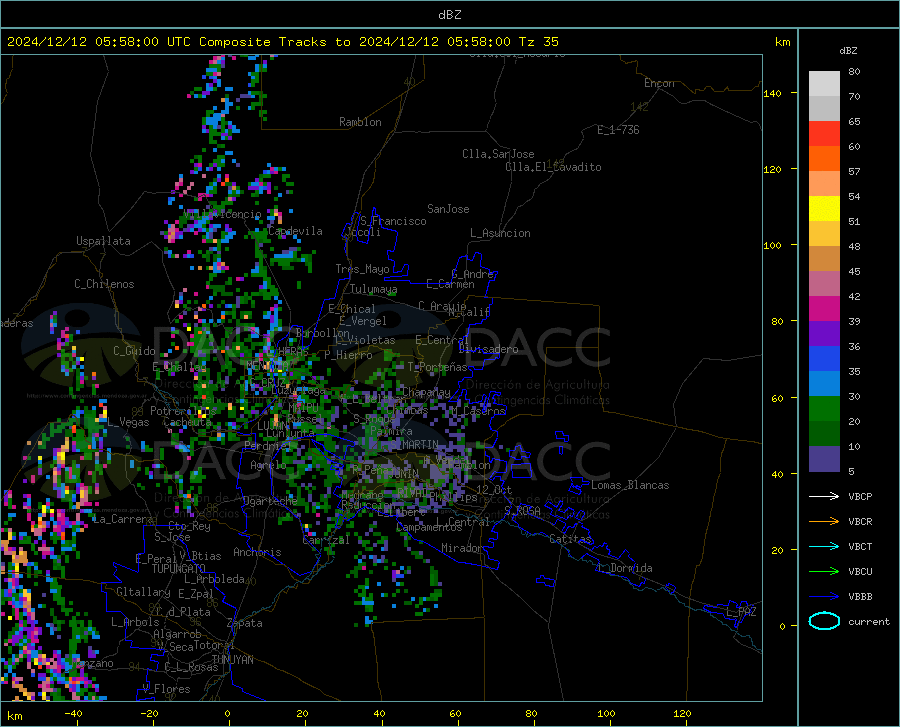Click the 0 km mark on vertical axis
Viewport: 900px width, 727px height.
(x=782, y=626)
